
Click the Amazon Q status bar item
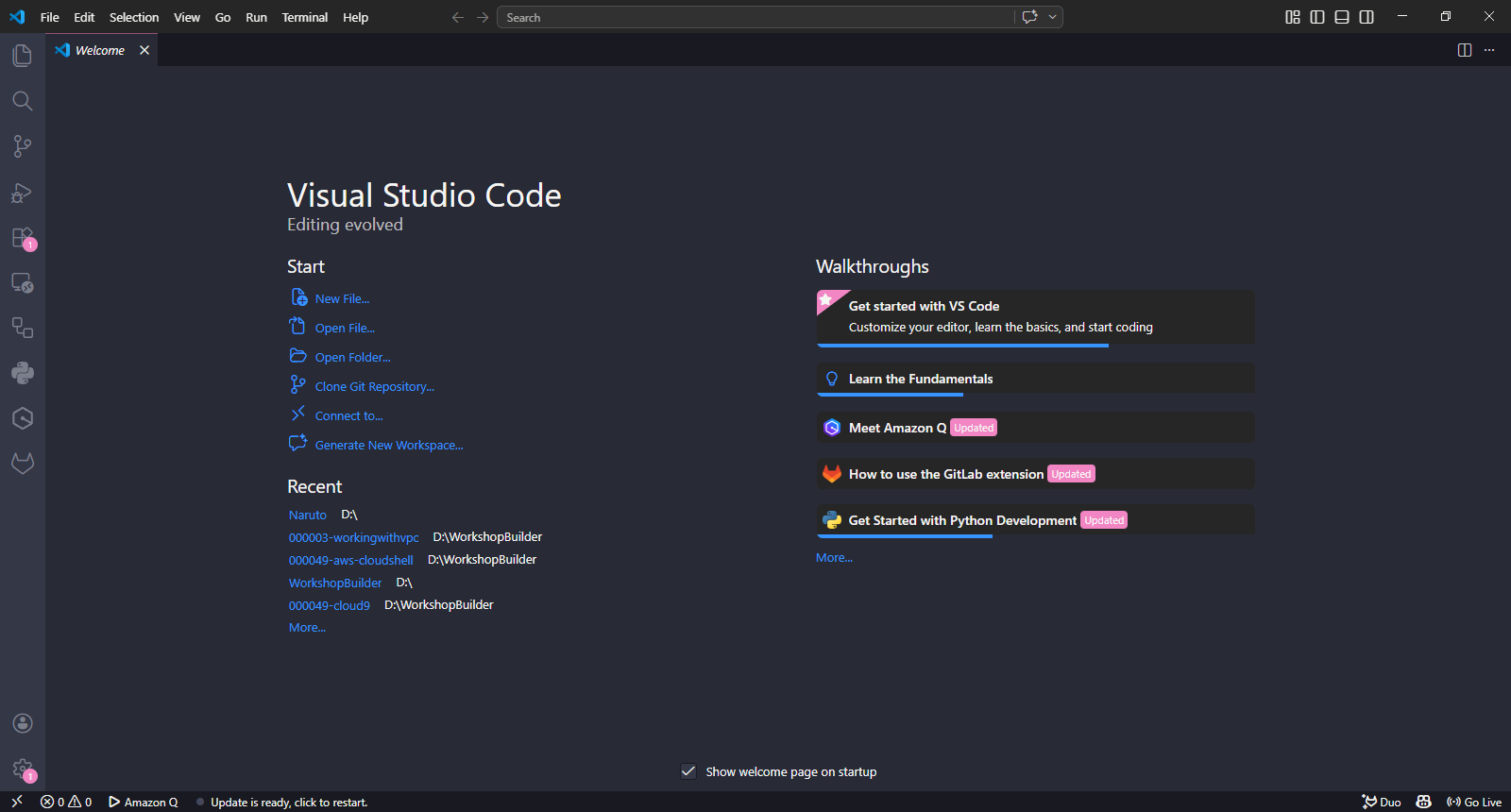(144, 802)
